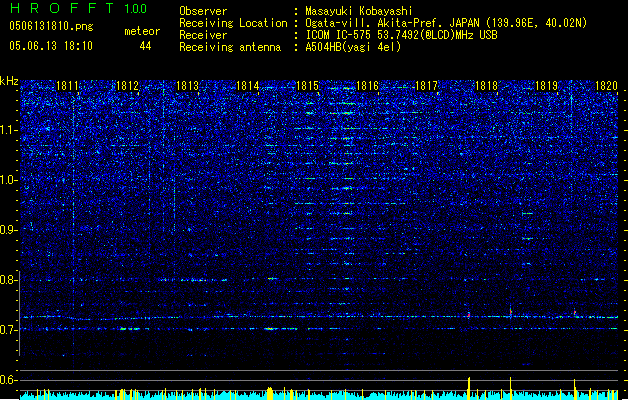
Task: Click the 1815 time marker
Action: 307,86
